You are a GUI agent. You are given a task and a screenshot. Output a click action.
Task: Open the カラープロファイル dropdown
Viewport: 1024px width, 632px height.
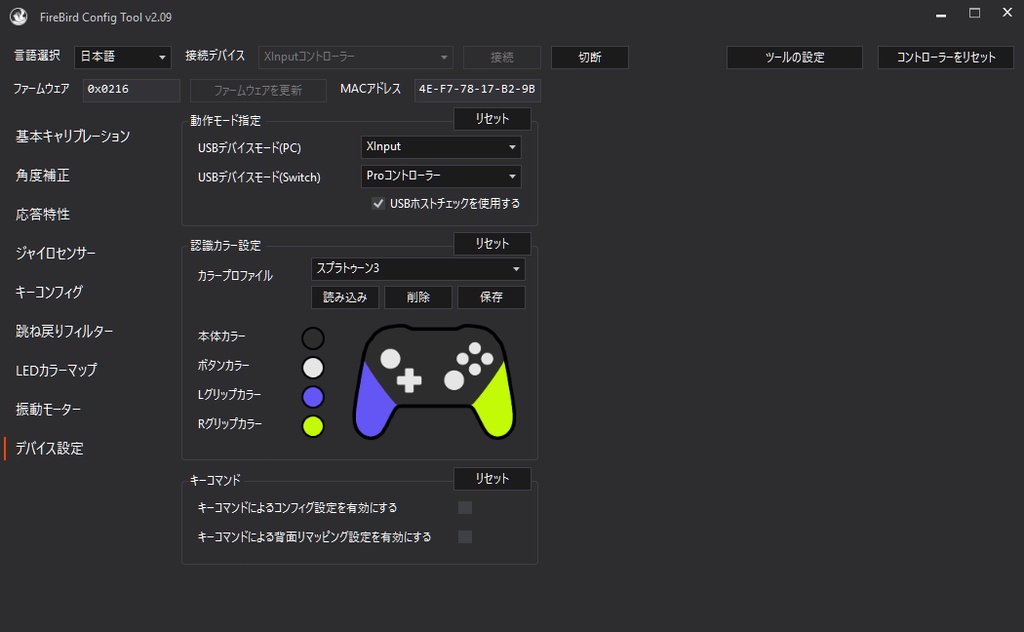tap(417, 268)
